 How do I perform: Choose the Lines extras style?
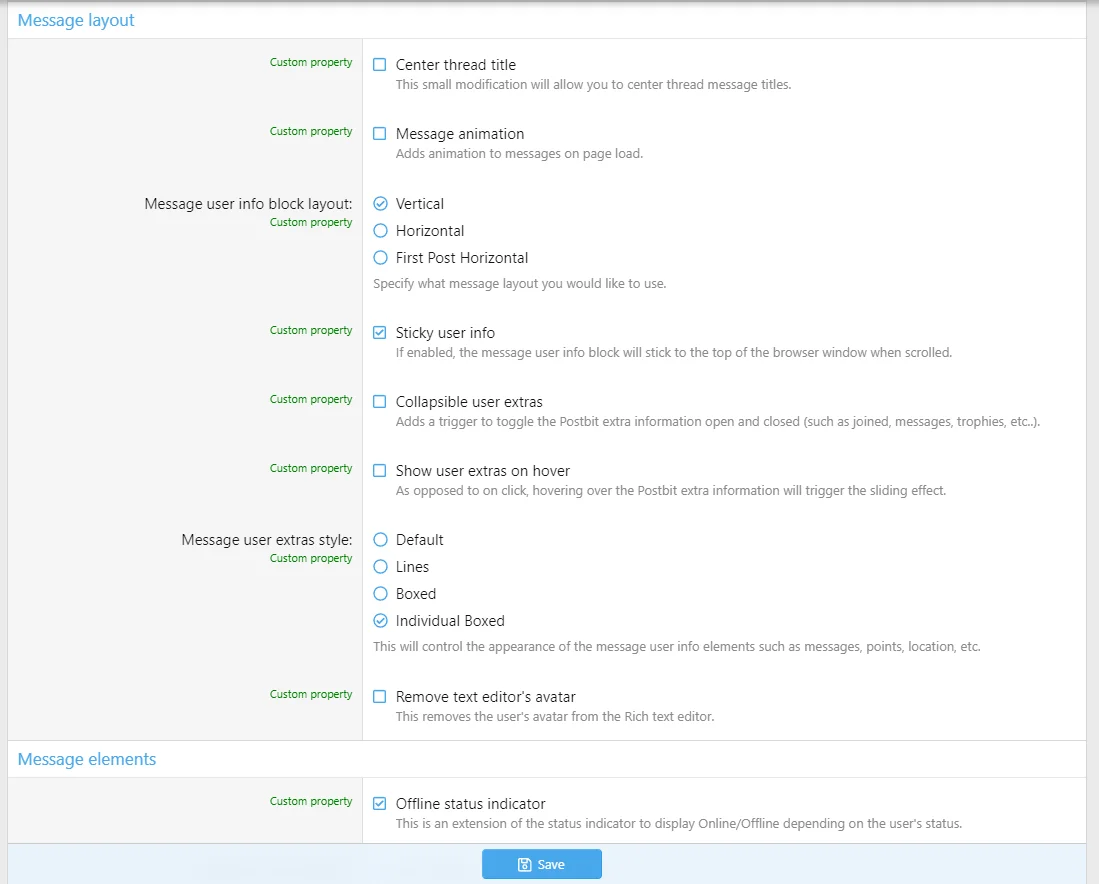click(x=380, y=567)
